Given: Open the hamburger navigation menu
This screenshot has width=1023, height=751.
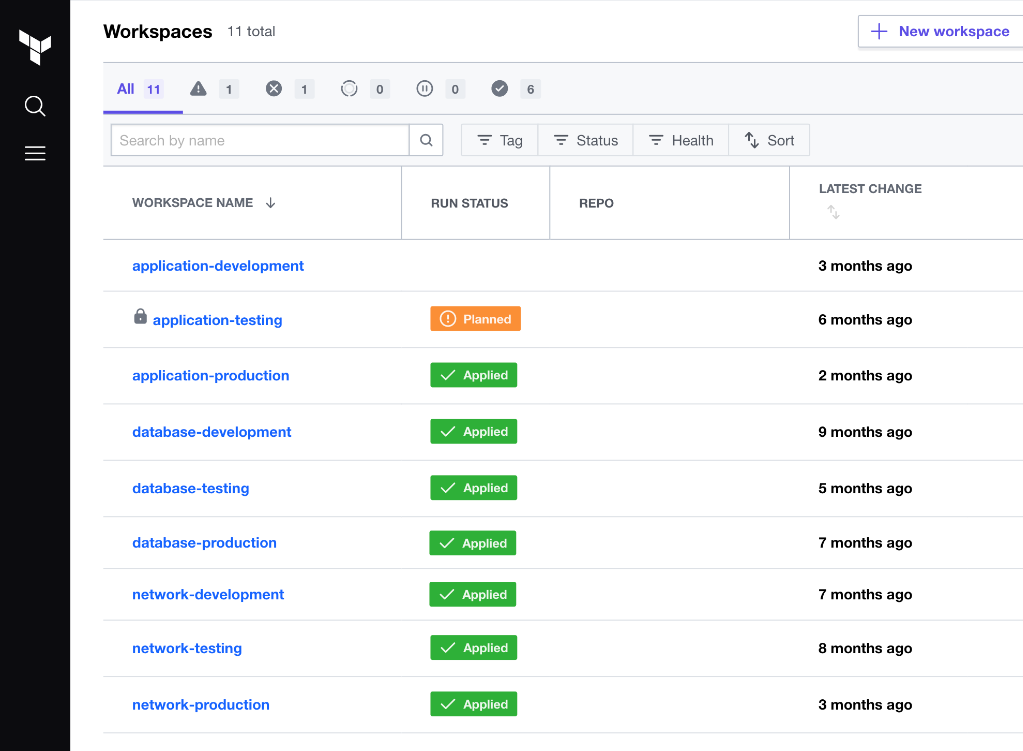Looking at the screenshot, I should (x=34, y=153).
